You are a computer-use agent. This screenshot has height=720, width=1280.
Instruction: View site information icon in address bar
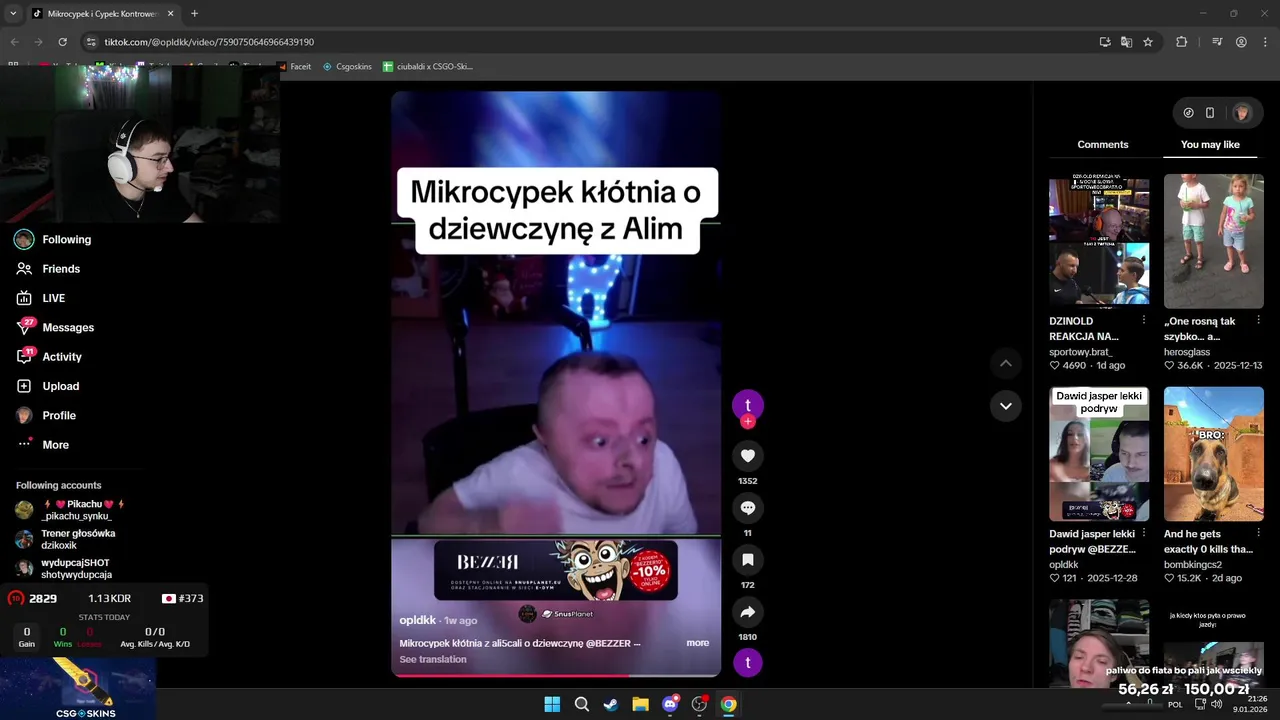tap(91, 42)
